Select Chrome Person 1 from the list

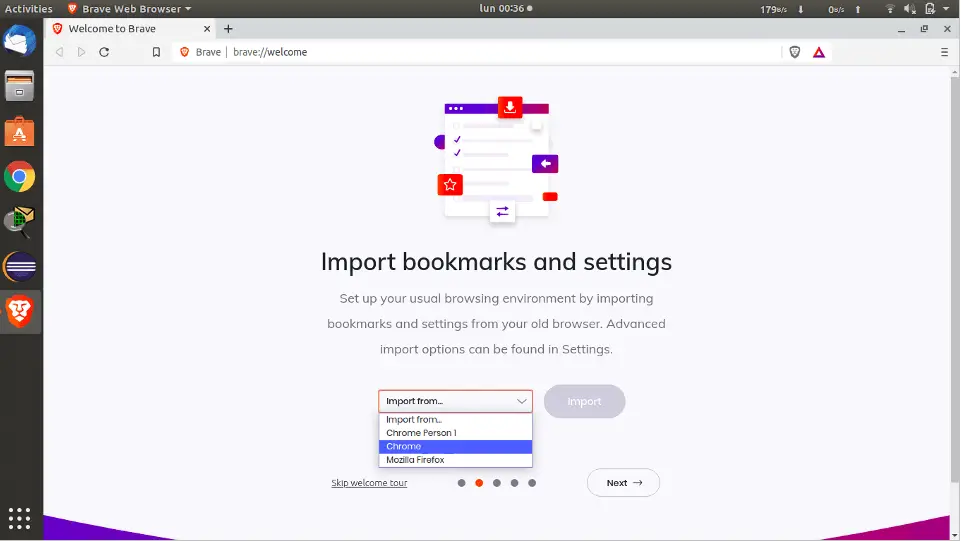pos(455,433)
